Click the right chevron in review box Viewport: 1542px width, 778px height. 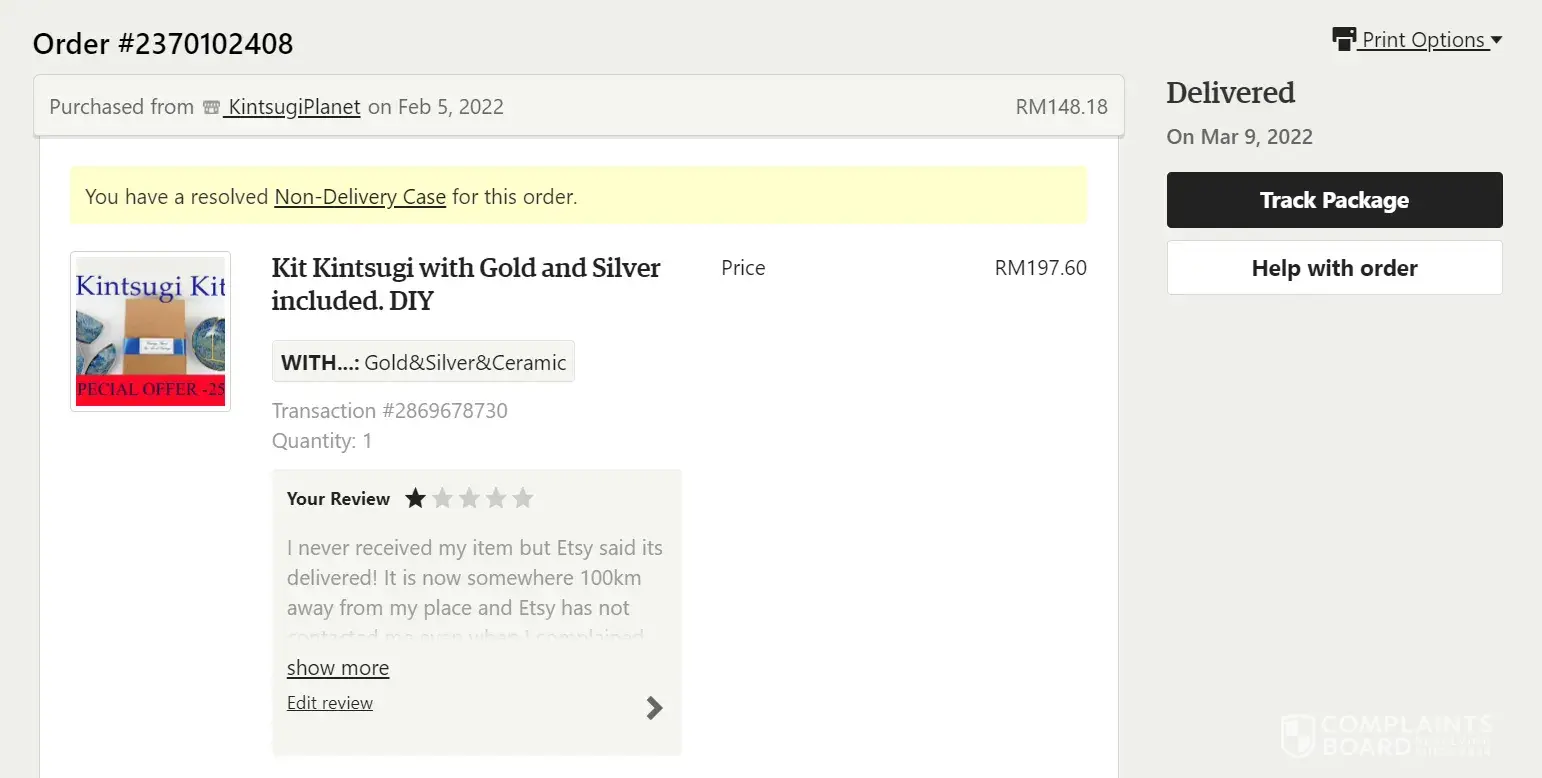pos(654,708)
